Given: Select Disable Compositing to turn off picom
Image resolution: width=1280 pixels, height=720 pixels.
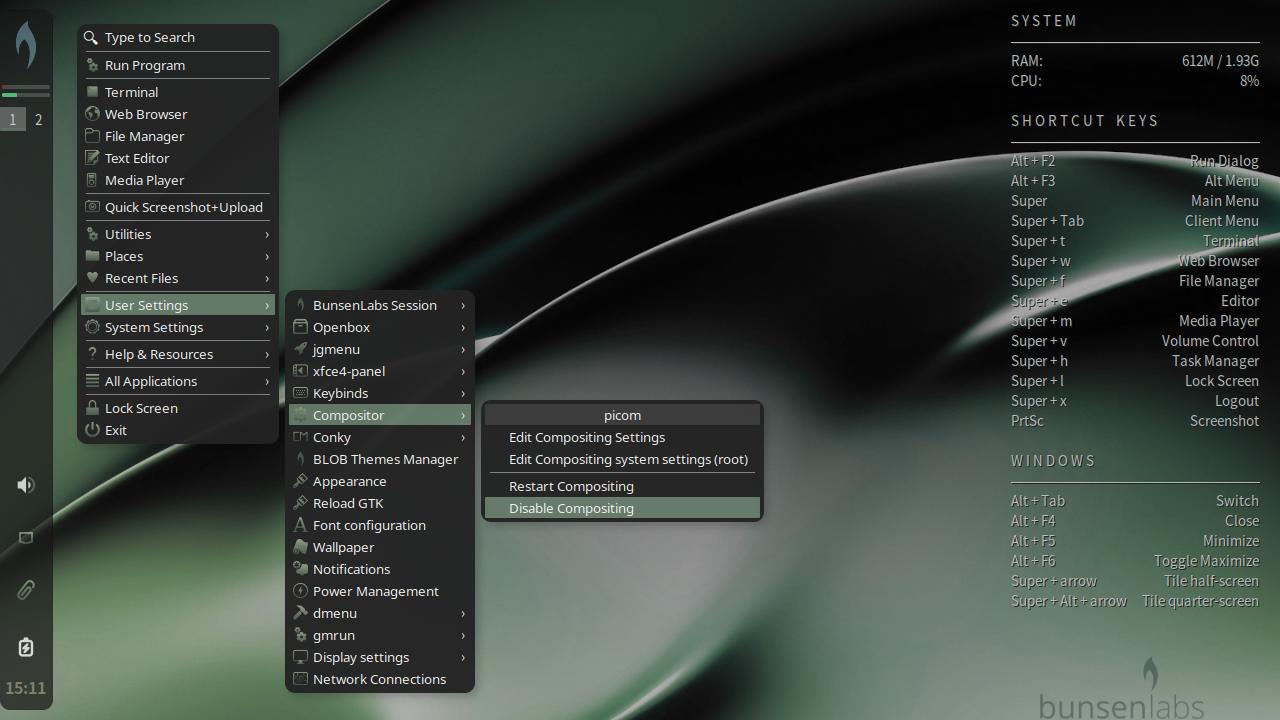Looking at the screenshot, I should pyautogui.click(x=571, y=508).
